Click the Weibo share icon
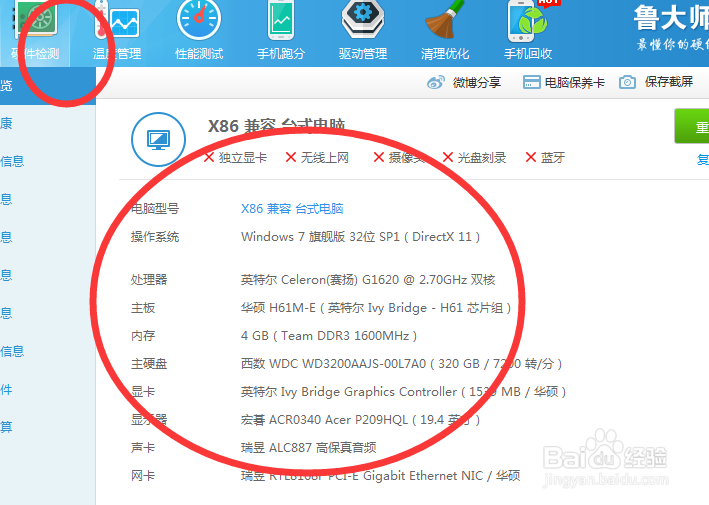The height and width of the screenshot is (505, 709). coord(436,82)
